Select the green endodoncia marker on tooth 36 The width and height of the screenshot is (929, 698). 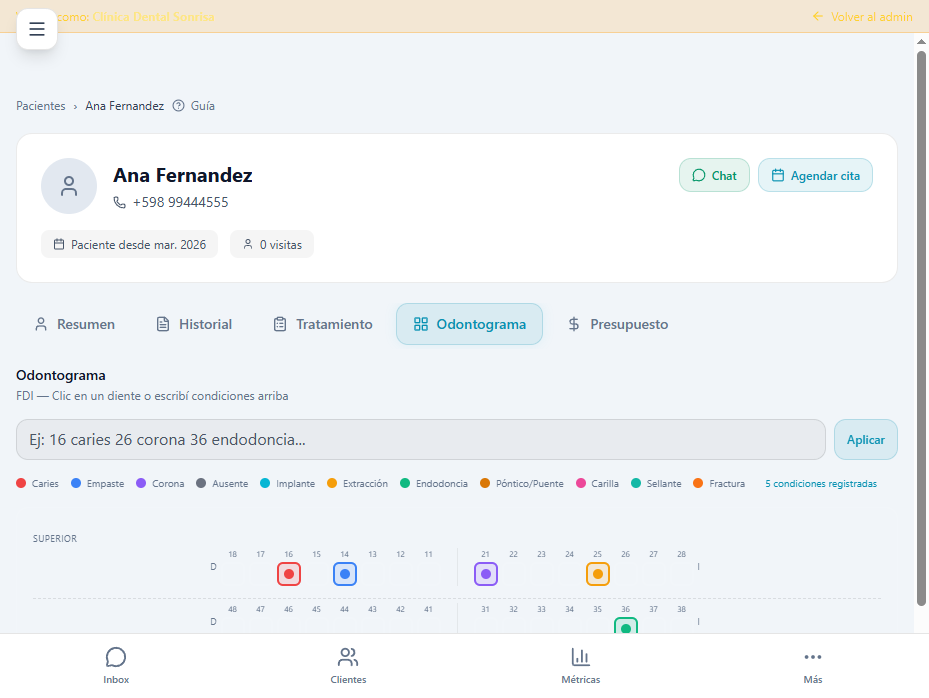coord(625,626)
